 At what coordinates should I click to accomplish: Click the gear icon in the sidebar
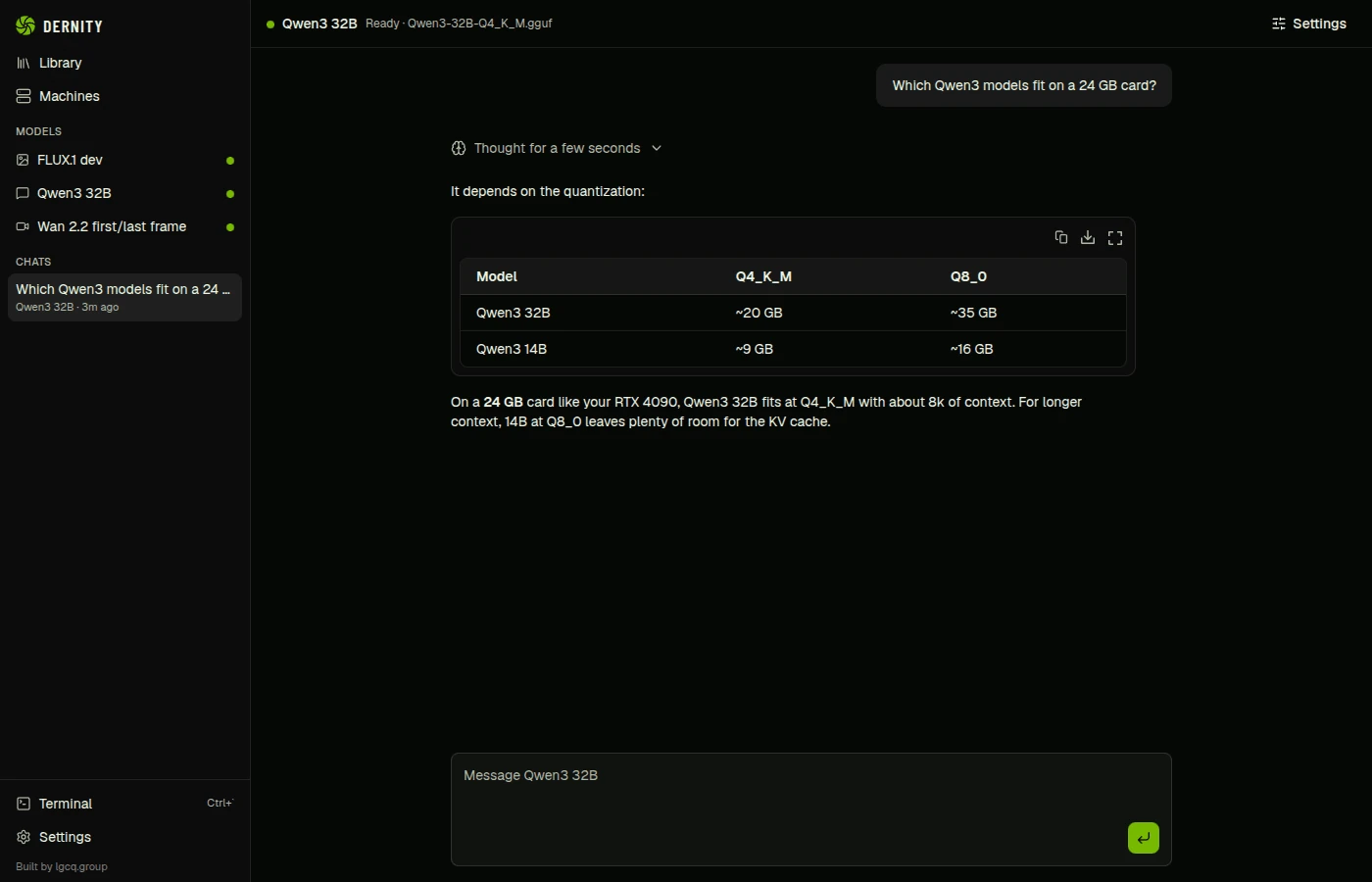24,837
